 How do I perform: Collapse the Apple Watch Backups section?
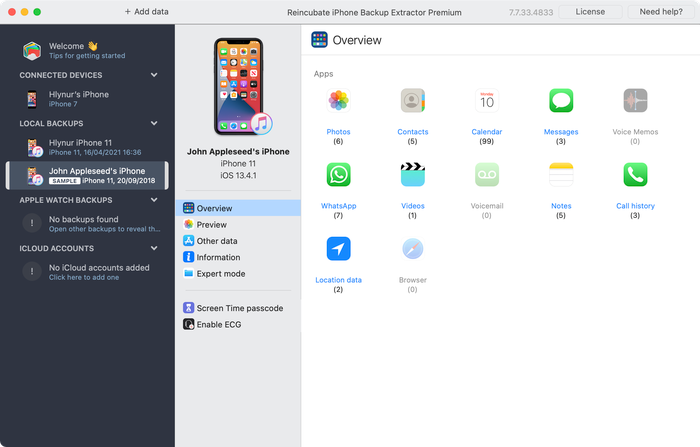click(154, 200)
